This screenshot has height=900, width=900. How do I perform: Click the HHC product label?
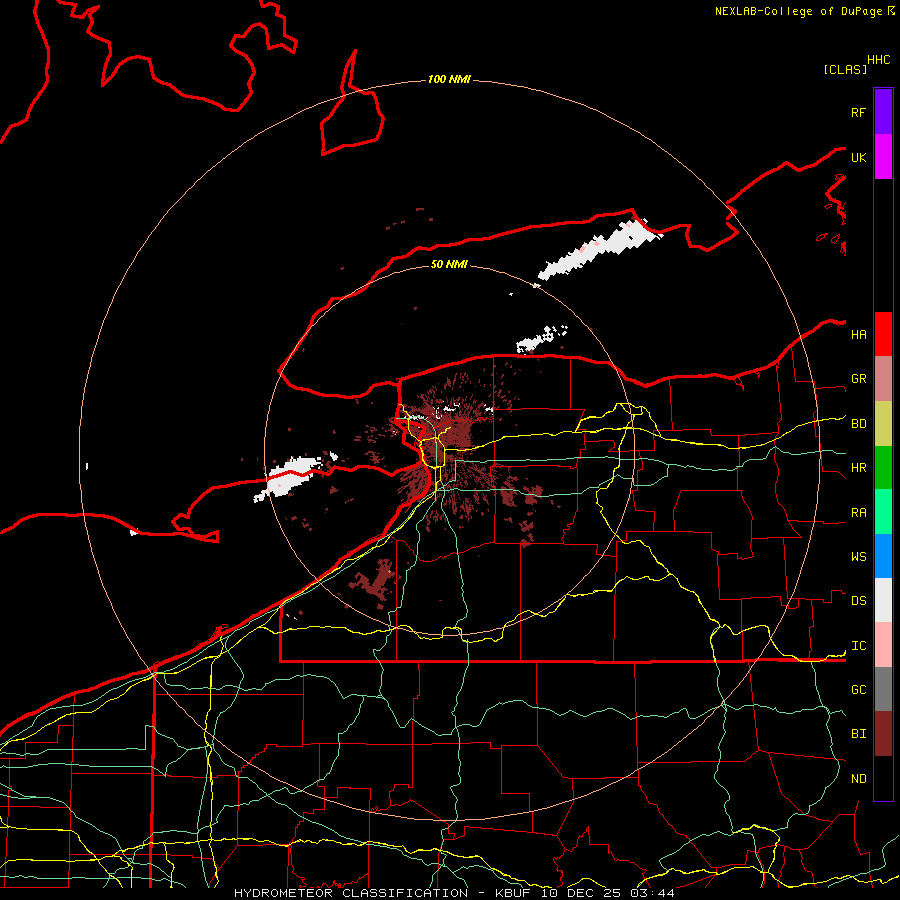click(x=878, y=60)
